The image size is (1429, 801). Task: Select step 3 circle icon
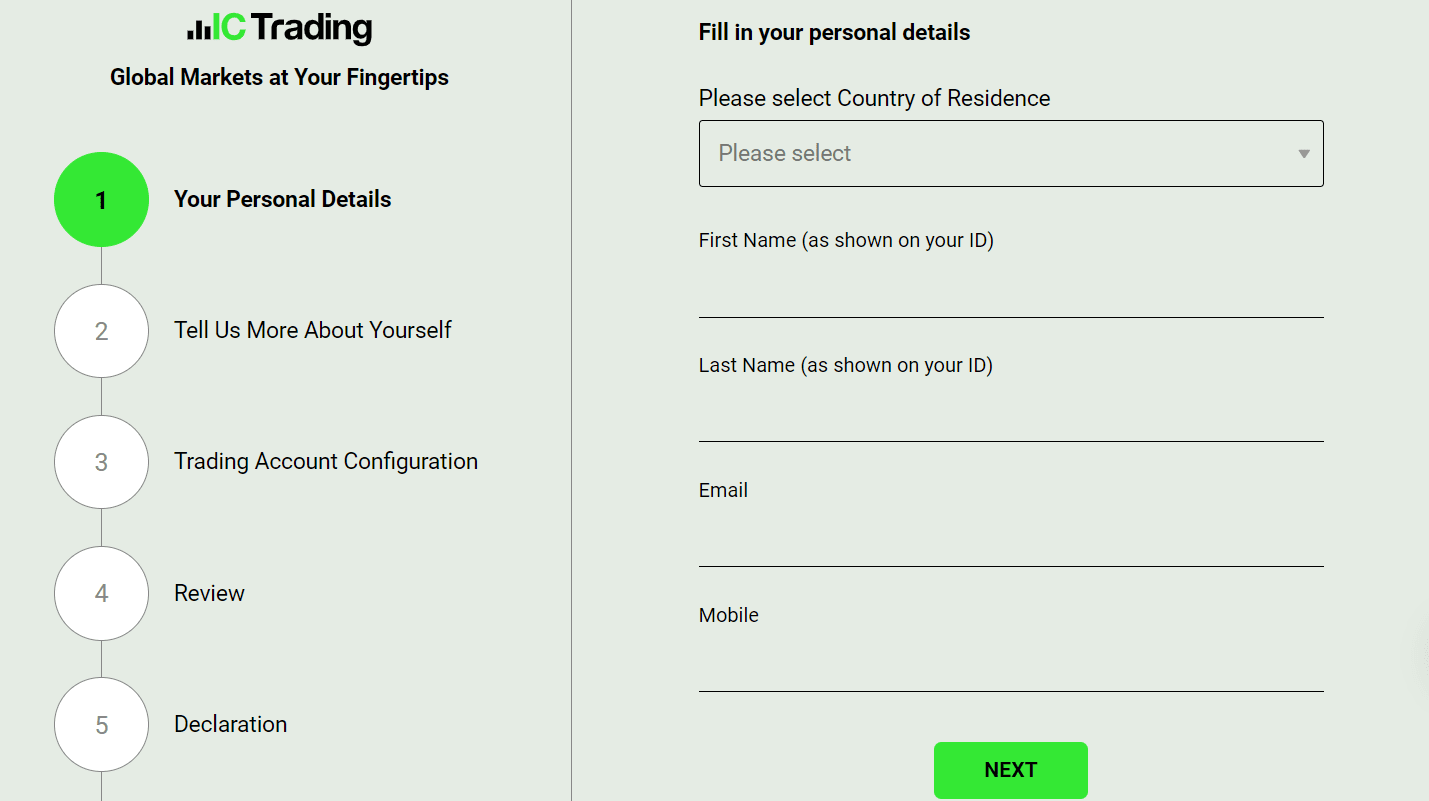[x=101, y=462]
